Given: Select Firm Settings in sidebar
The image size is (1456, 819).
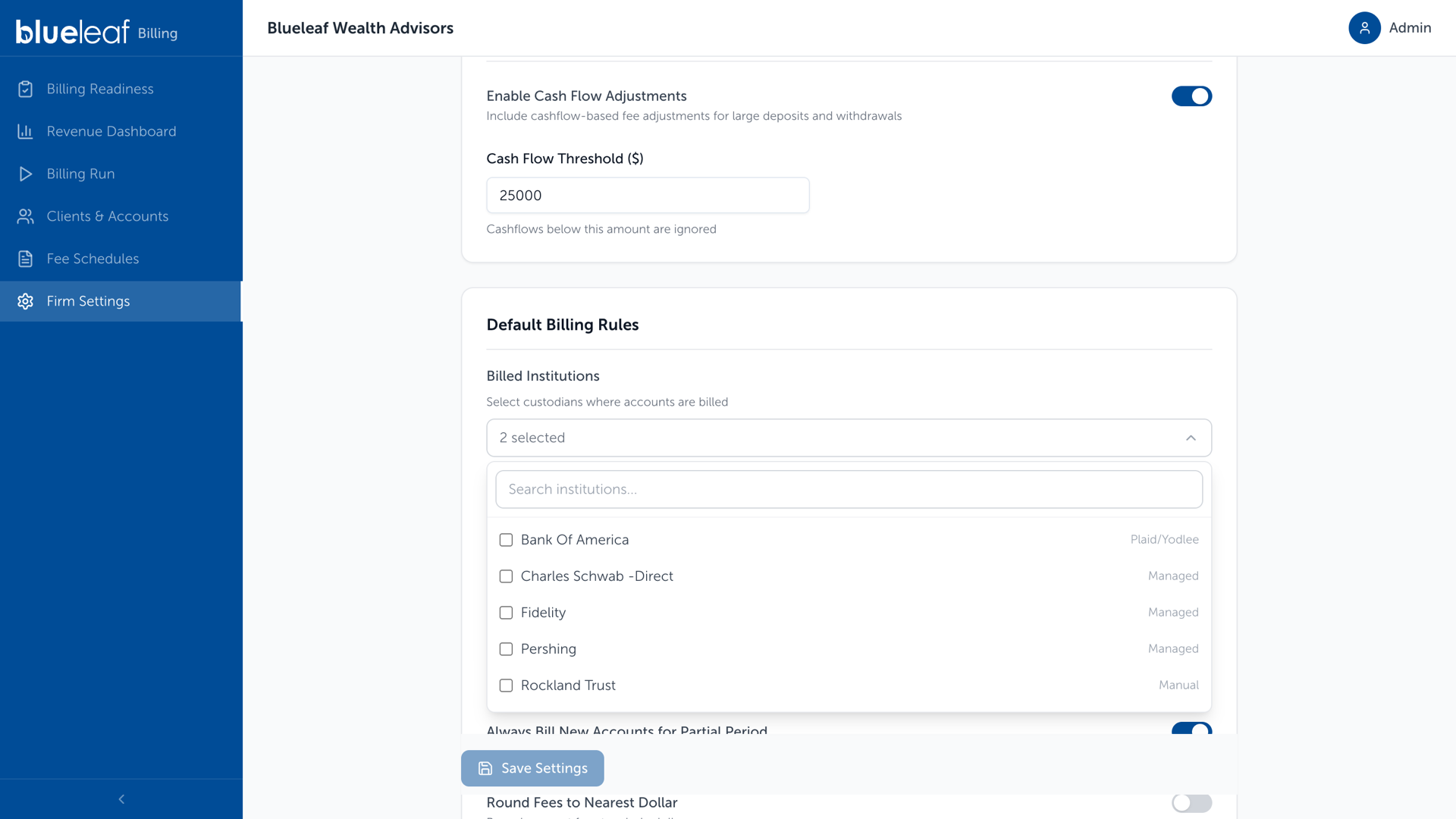Looking at the screenshot, I should (121, 301).
